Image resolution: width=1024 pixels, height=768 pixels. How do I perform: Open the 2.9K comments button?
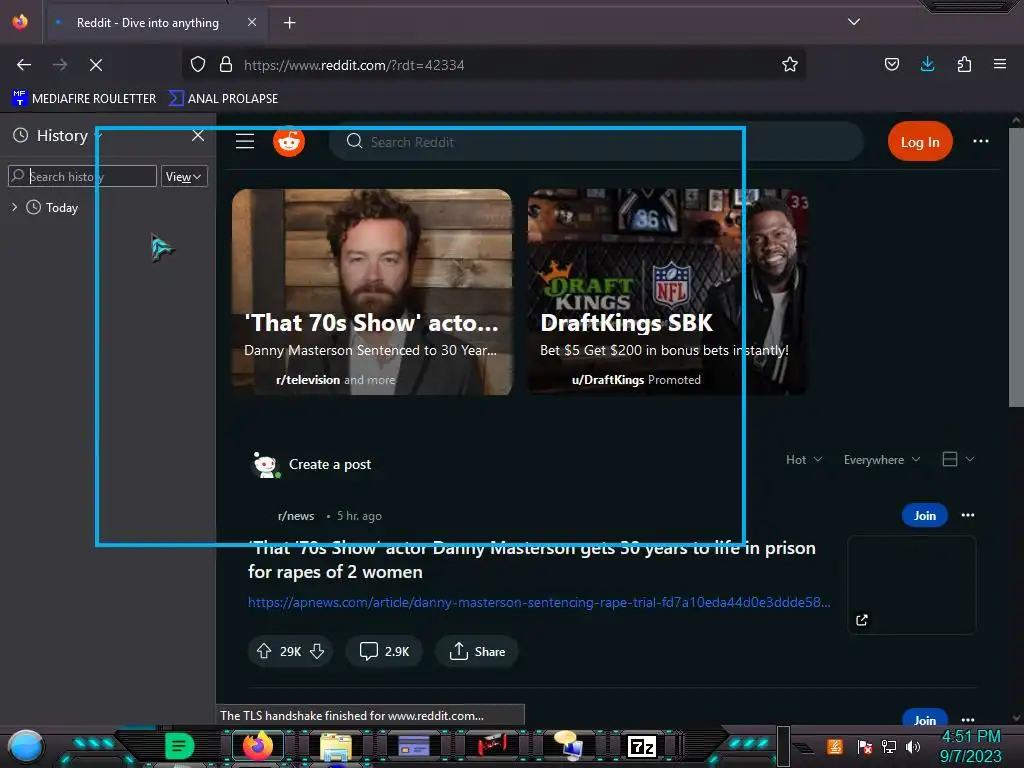click(384, 651)
